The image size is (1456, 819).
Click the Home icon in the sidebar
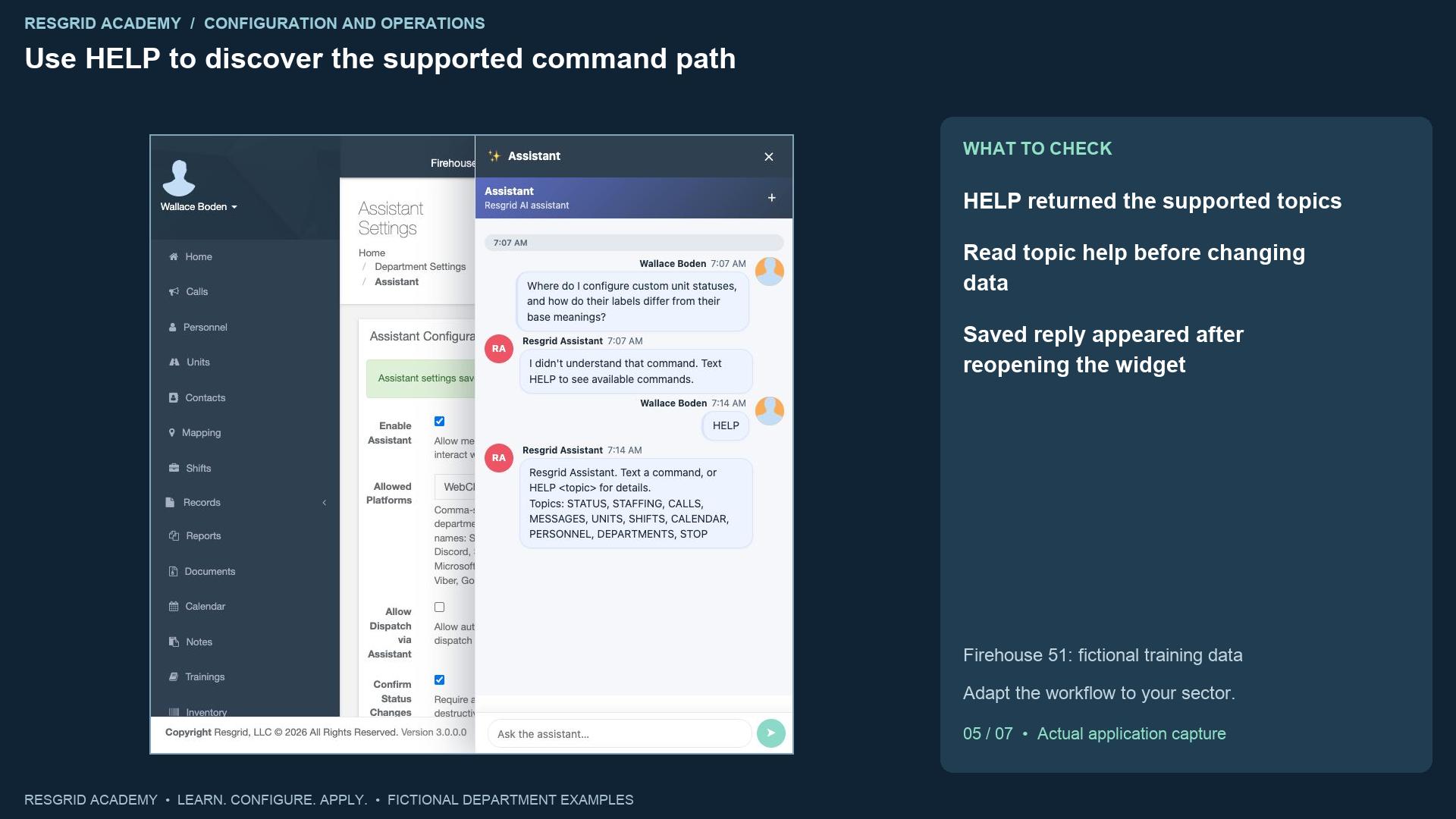tap(174, 257)
